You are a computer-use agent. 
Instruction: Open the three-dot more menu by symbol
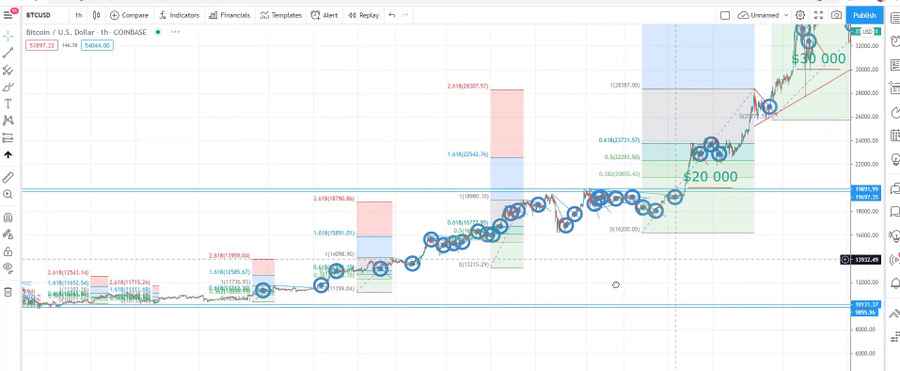click(175, 32)
